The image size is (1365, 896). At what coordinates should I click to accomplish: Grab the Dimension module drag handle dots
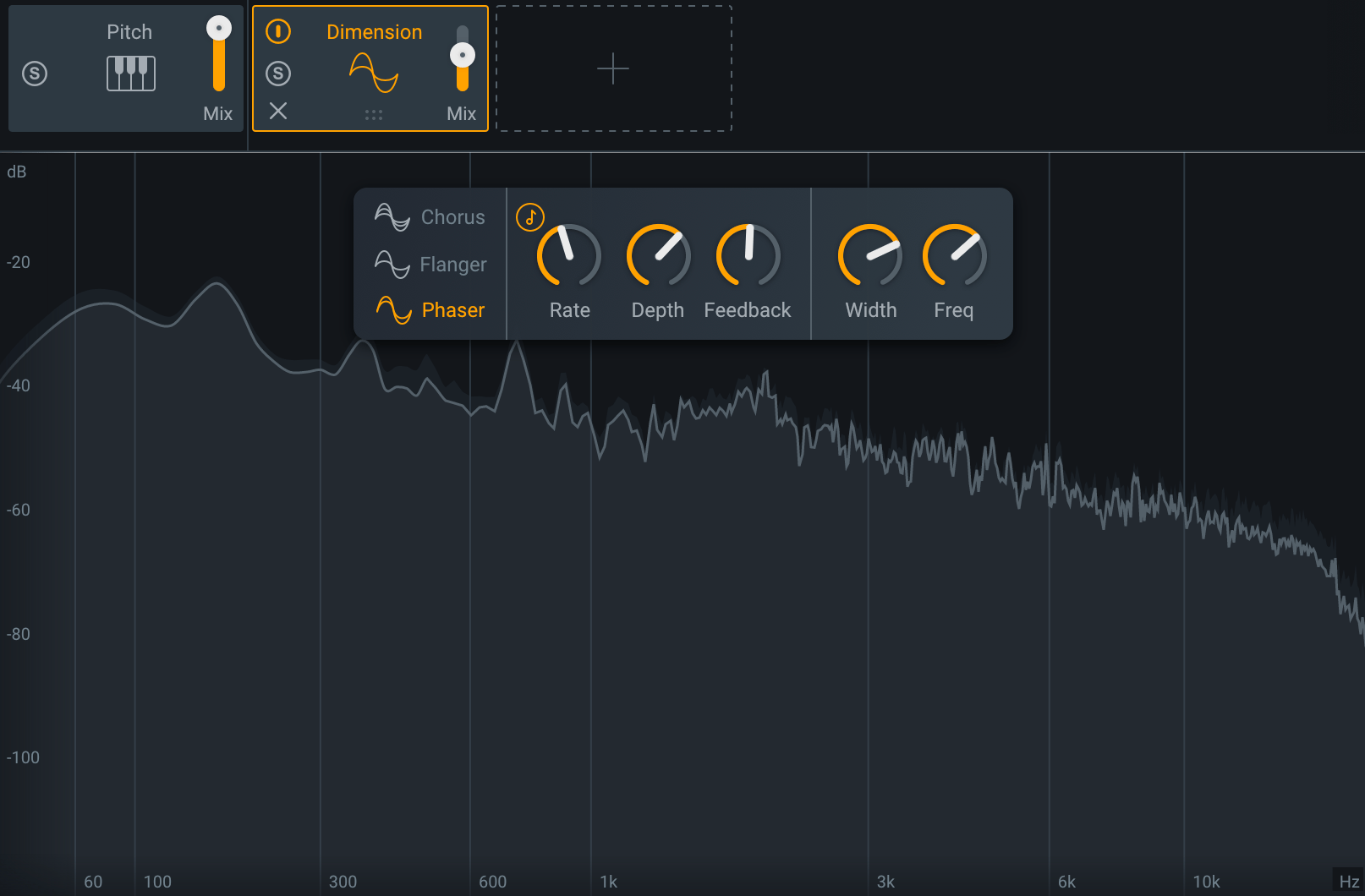[x=374, y=115]
